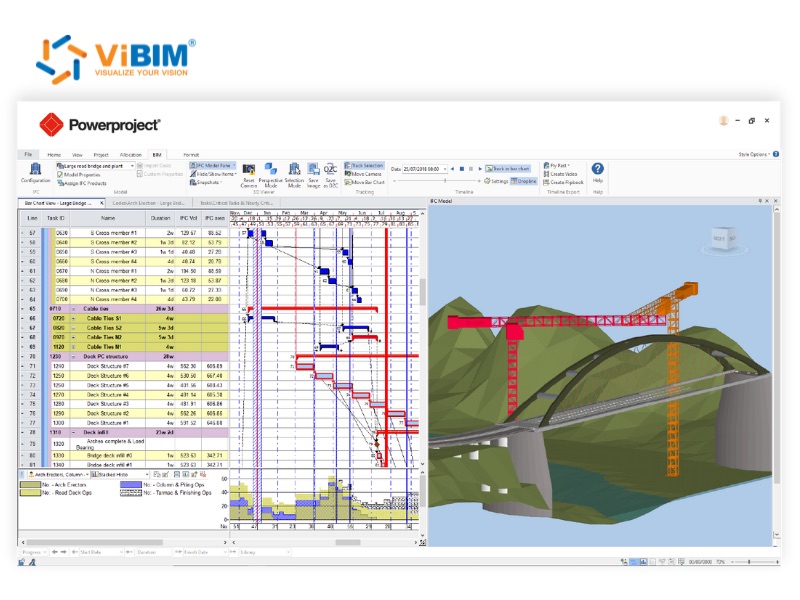Open Model Properties

[79, 174]
